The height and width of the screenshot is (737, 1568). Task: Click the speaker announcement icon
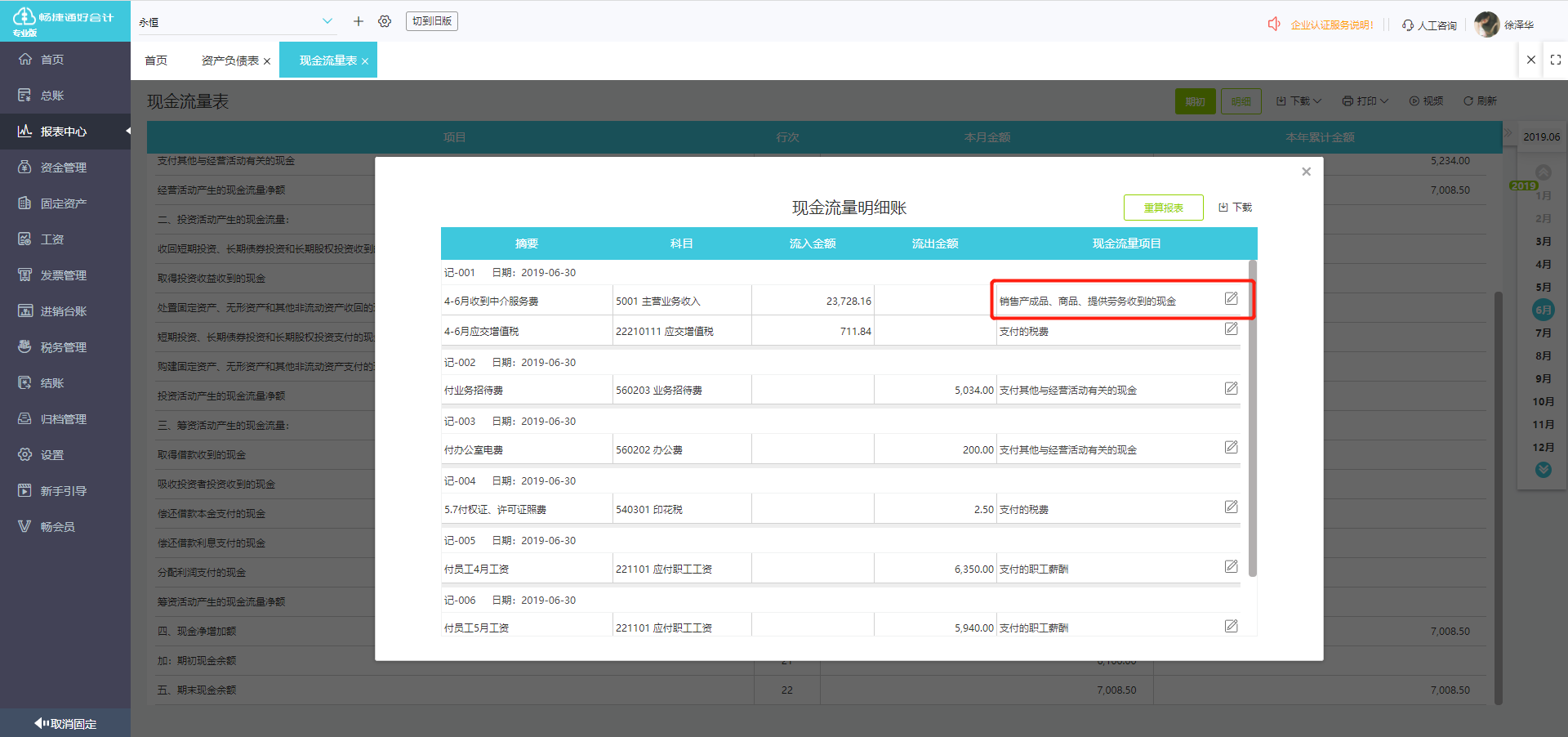pyautogui.click(x=1273, y=25)
